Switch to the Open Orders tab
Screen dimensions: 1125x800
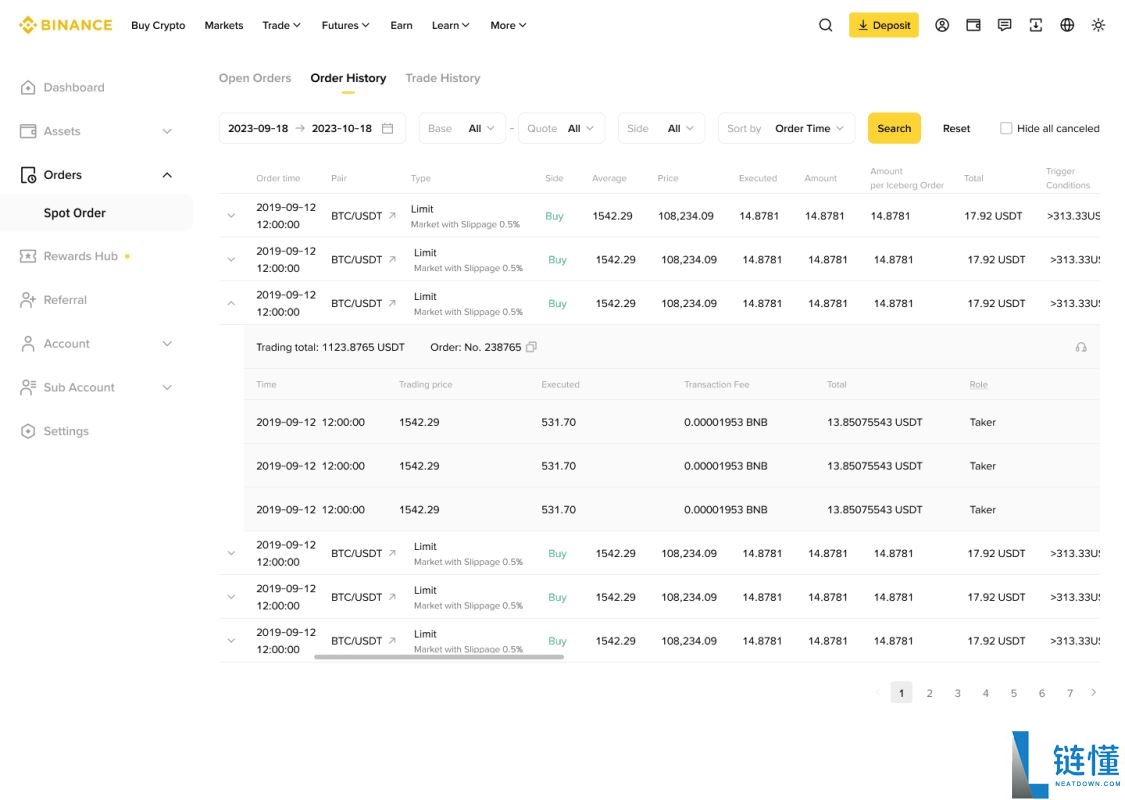[x=255, y=78]
